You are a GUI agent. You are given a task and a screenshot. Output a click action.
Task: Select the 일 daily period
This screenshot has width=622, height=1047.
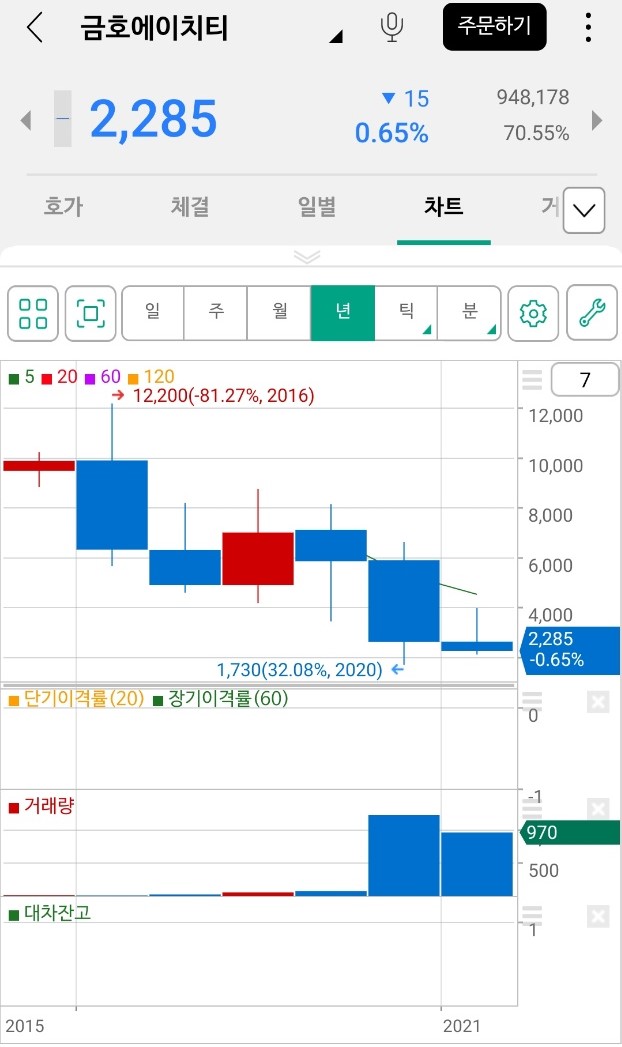click(152, 313)
